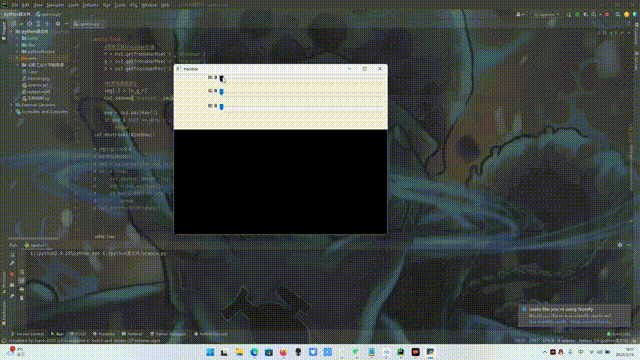Click the Windows Start button

(x=210, y=352)
